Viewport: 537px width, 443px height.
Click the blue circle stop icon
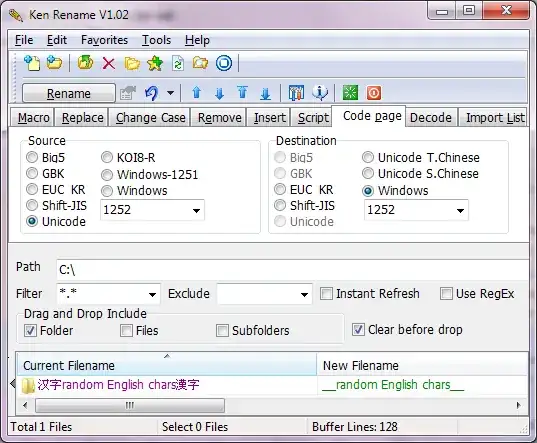[x=224, y=63]
